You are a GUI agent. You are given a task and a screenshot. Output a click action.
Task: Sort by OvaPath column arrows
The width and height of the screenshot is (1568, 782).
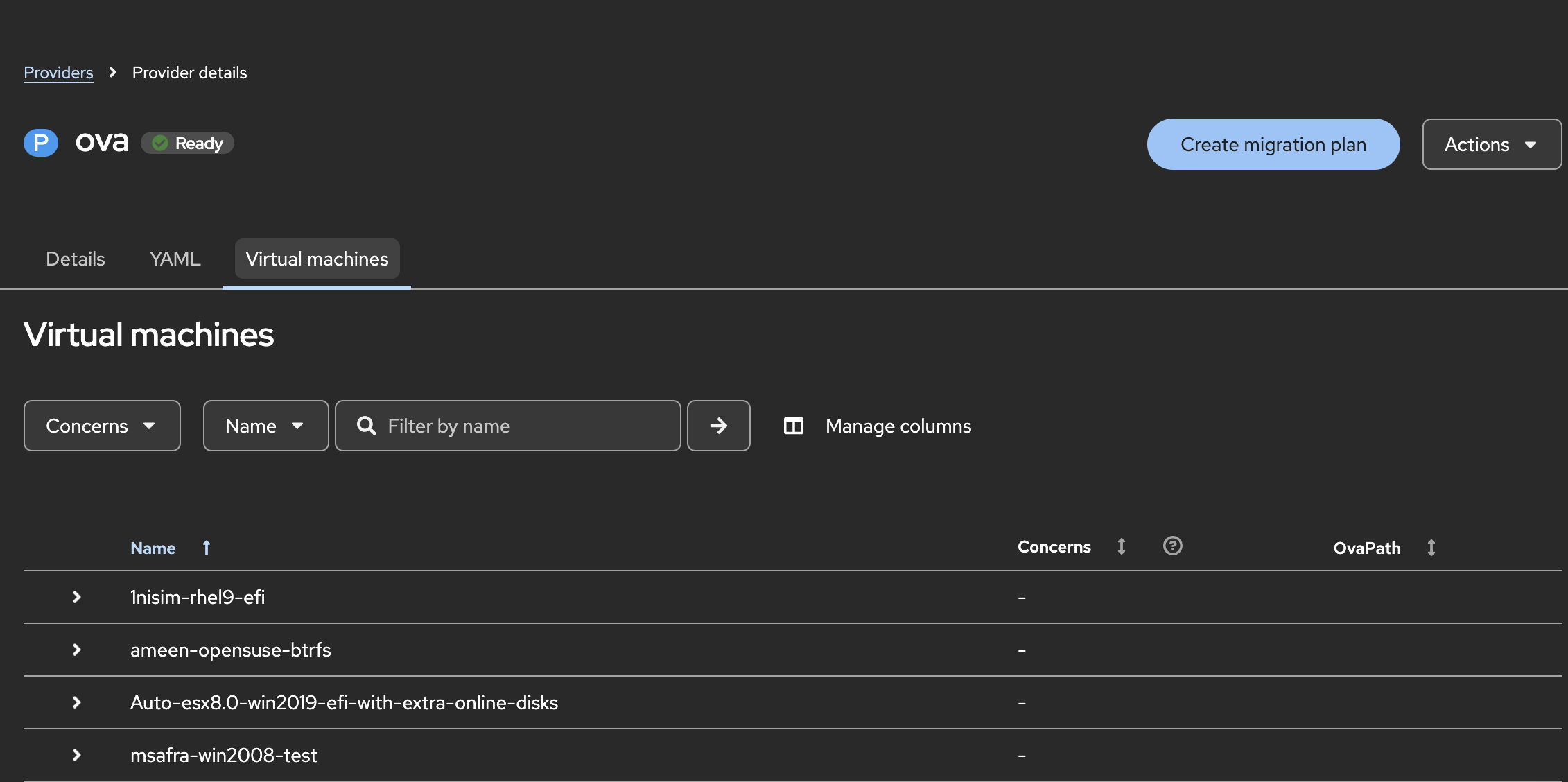1431,548
